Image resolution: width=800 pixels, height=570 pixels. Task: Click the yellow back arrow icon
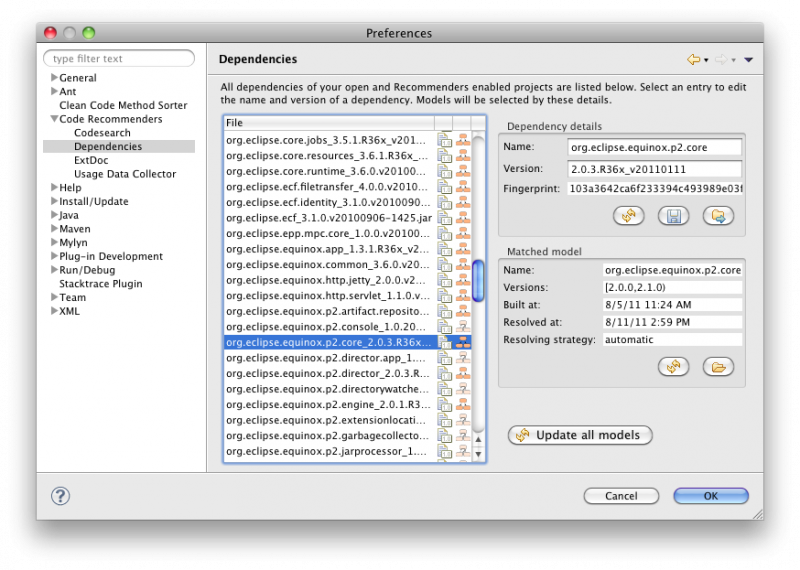coord(693,60)
